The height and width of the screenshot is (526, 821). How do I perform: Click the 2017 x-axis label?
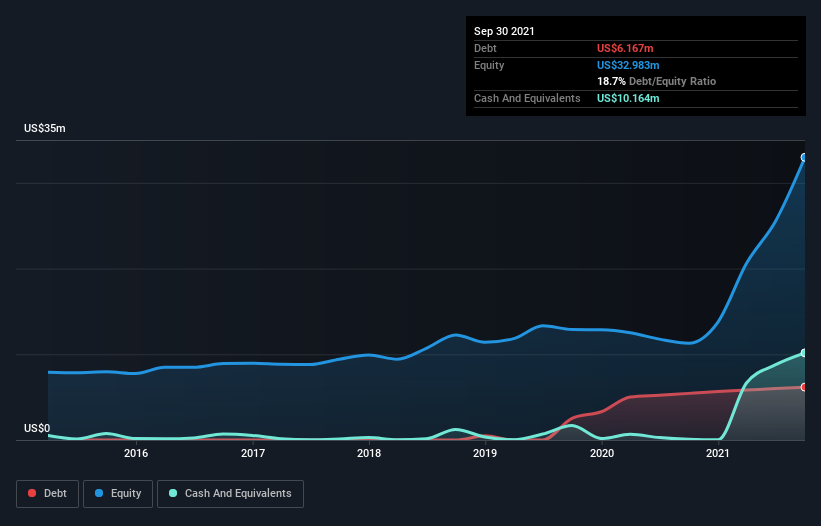(252, 453)
